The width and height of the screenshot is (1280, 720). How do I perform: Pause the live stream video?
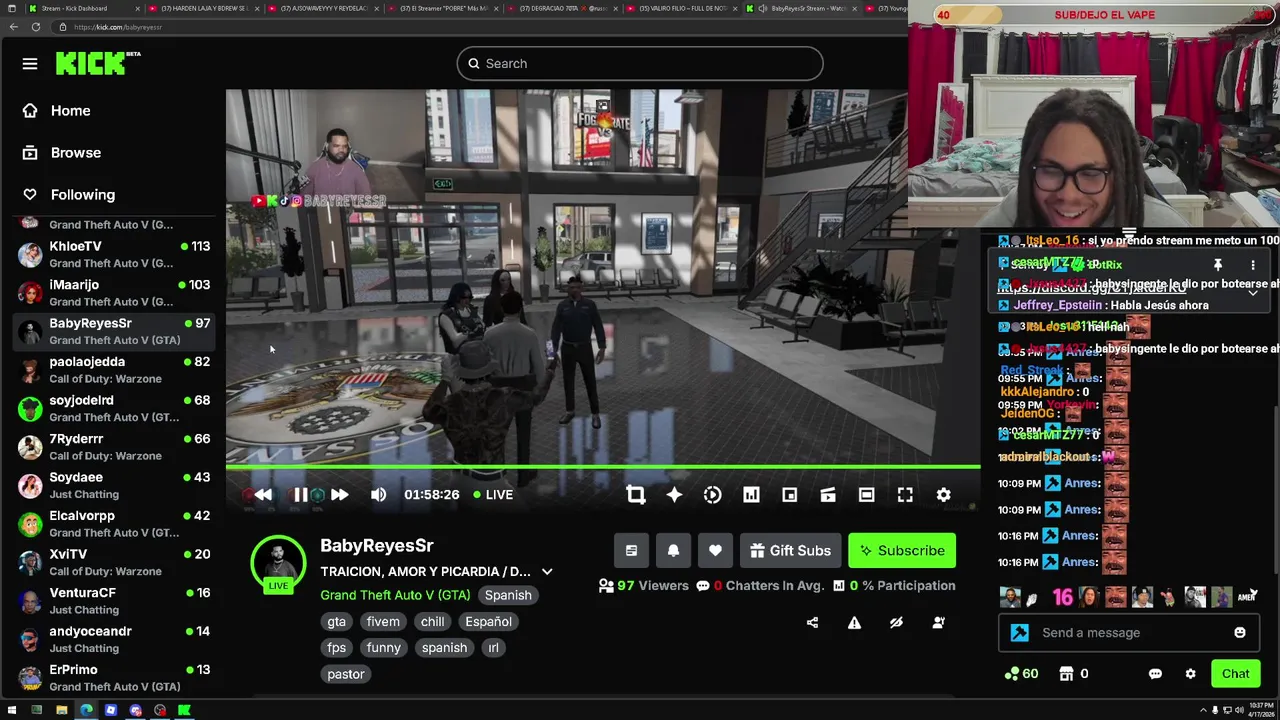click(300, 495)
